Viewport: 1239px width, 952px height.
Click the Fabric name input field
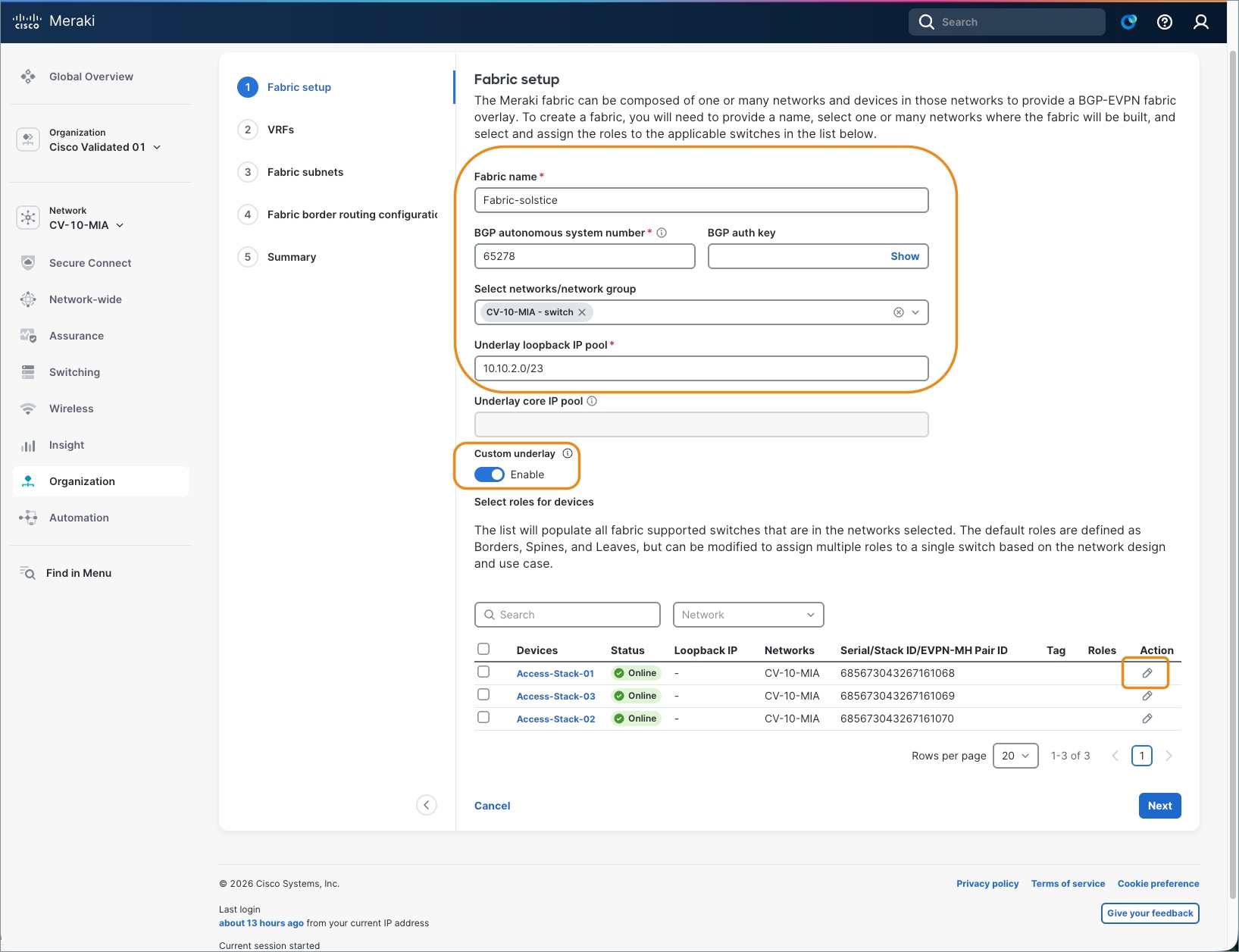coord(701,200)
